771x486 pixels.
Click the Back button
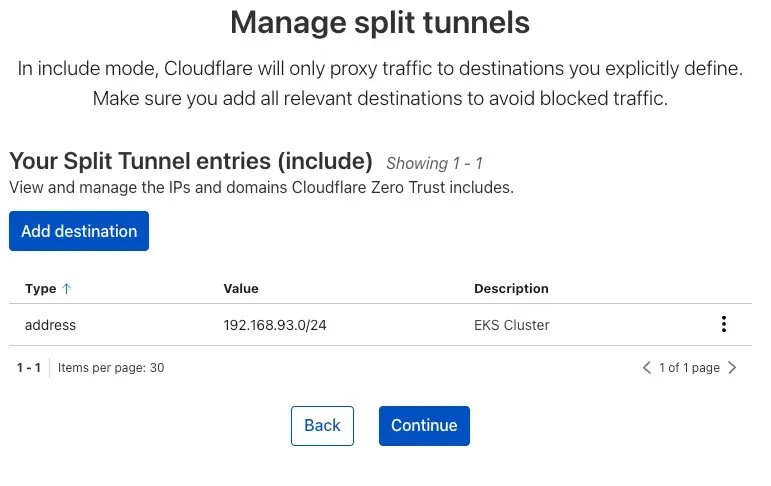pos(322,425)
